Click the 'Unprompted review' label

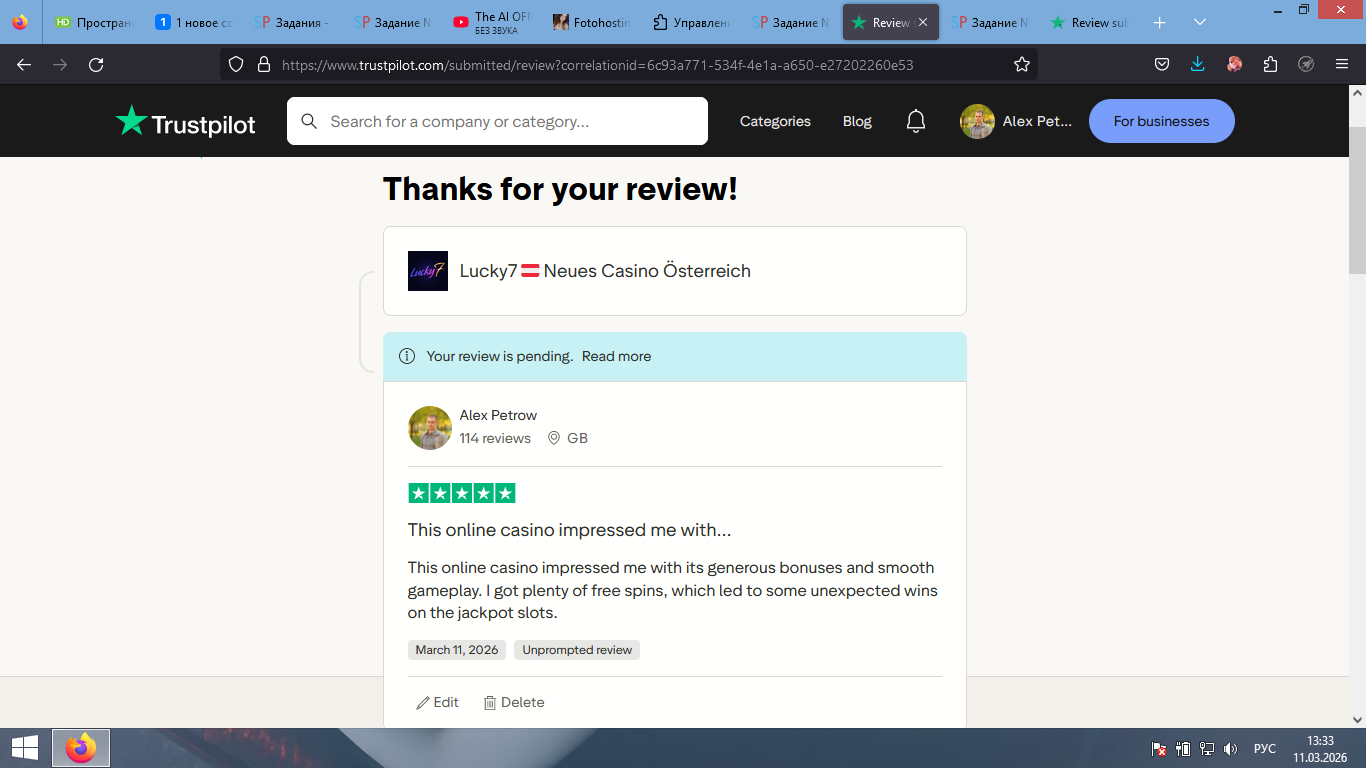[577, 650]
